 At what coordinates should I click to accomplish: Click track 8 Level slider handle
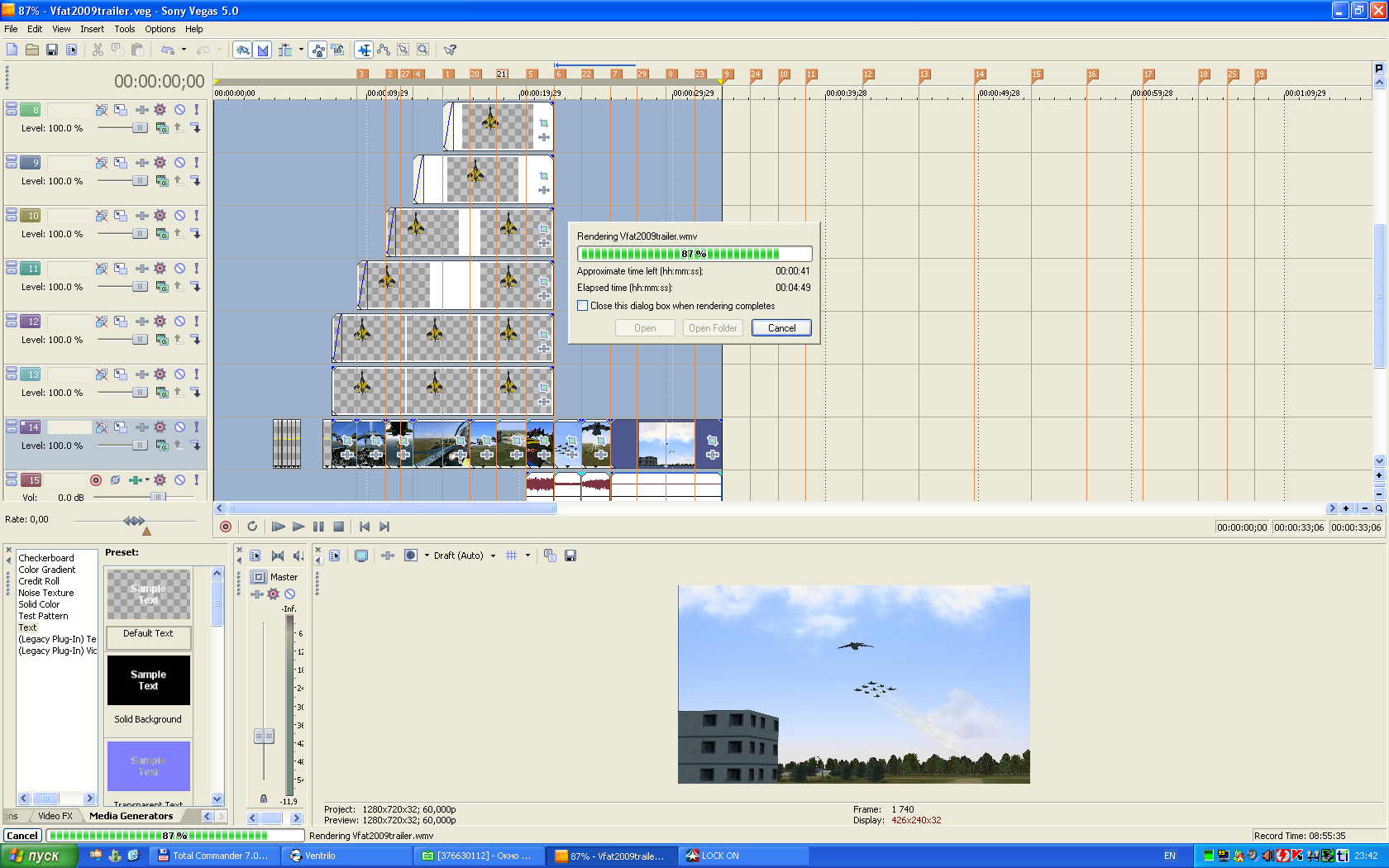140,128
